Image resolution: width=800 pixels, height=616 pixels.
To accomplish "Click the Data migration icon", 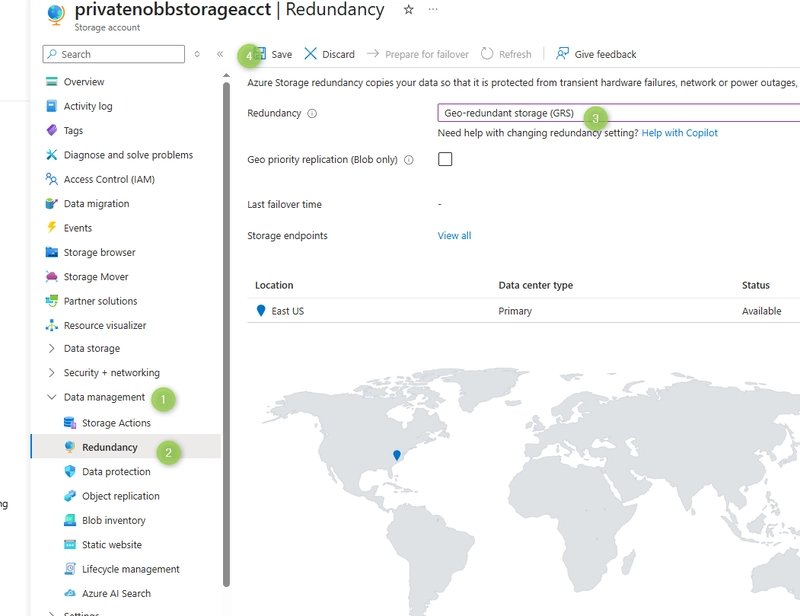I will [52, 204].
